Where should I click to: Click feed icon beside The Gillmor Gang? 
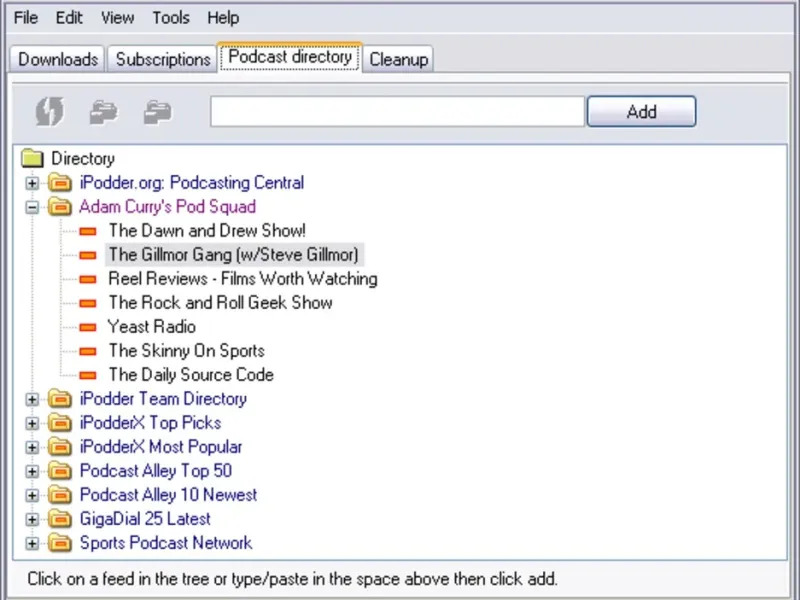88,255
